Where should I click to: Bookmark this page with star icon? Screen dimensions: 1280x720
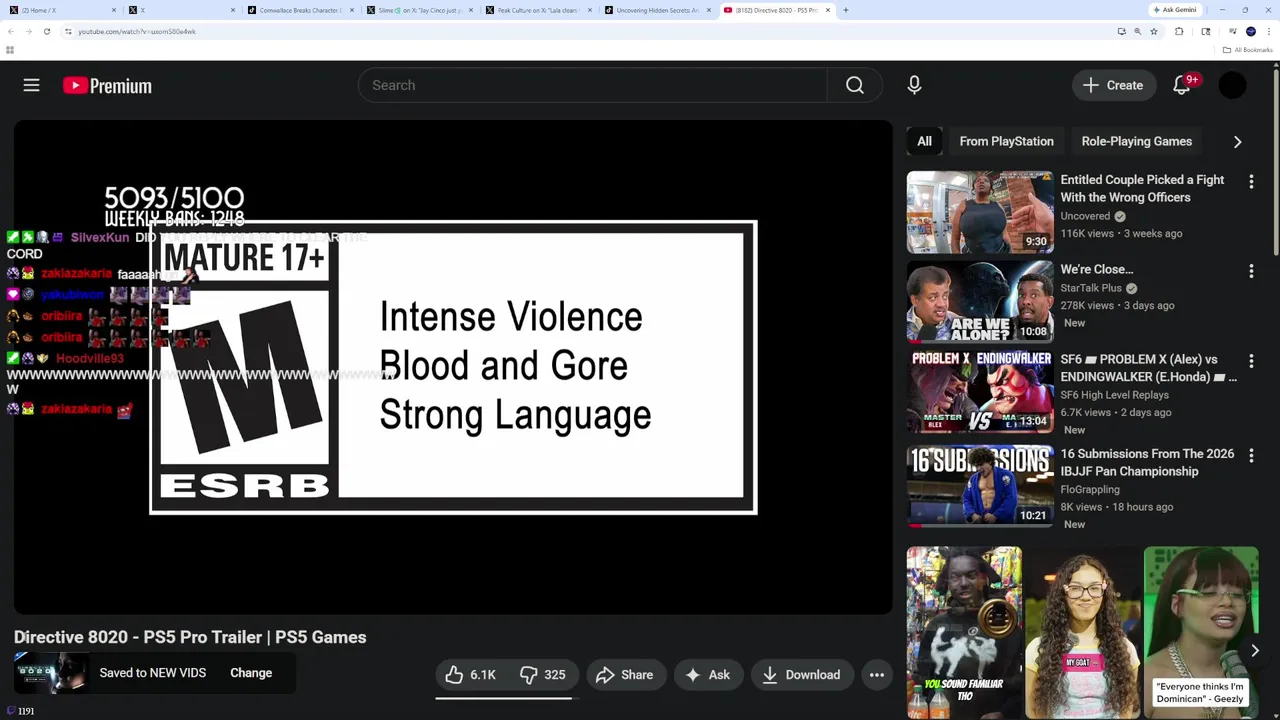1153,31
